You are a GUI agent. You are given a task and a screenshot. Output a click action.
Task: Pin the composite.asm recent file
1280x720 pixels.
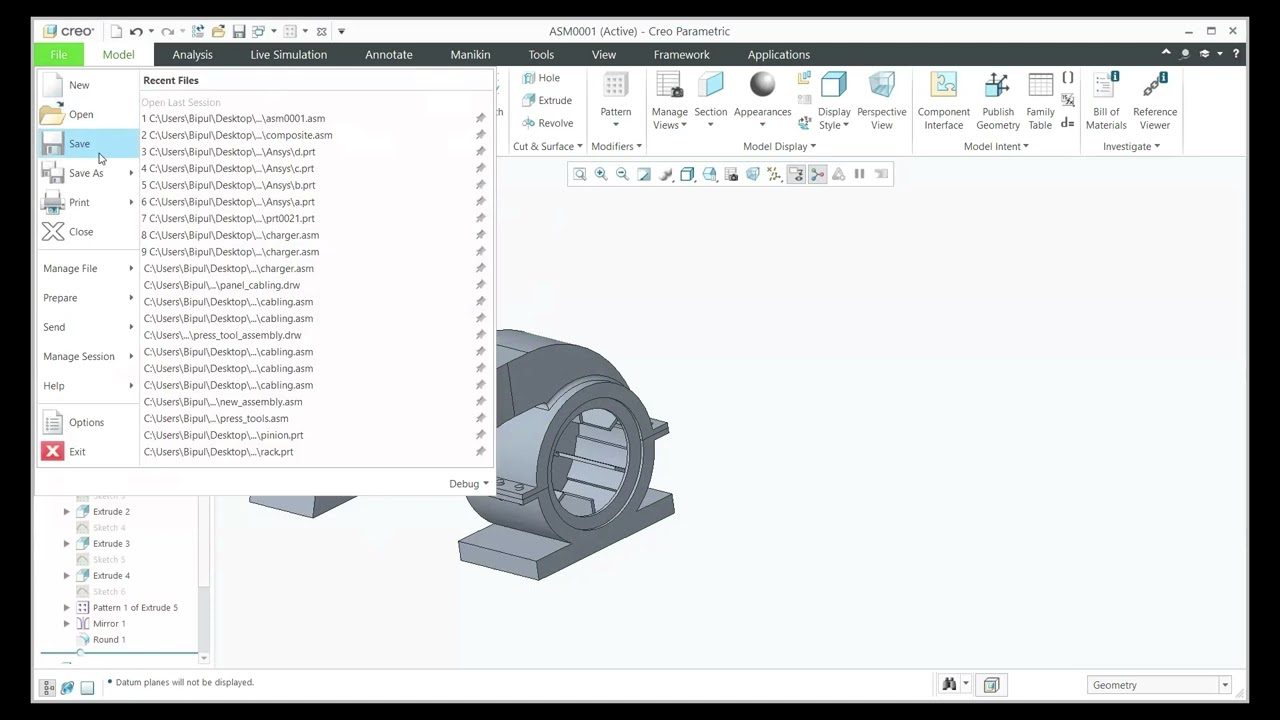(x=480, y=135)
